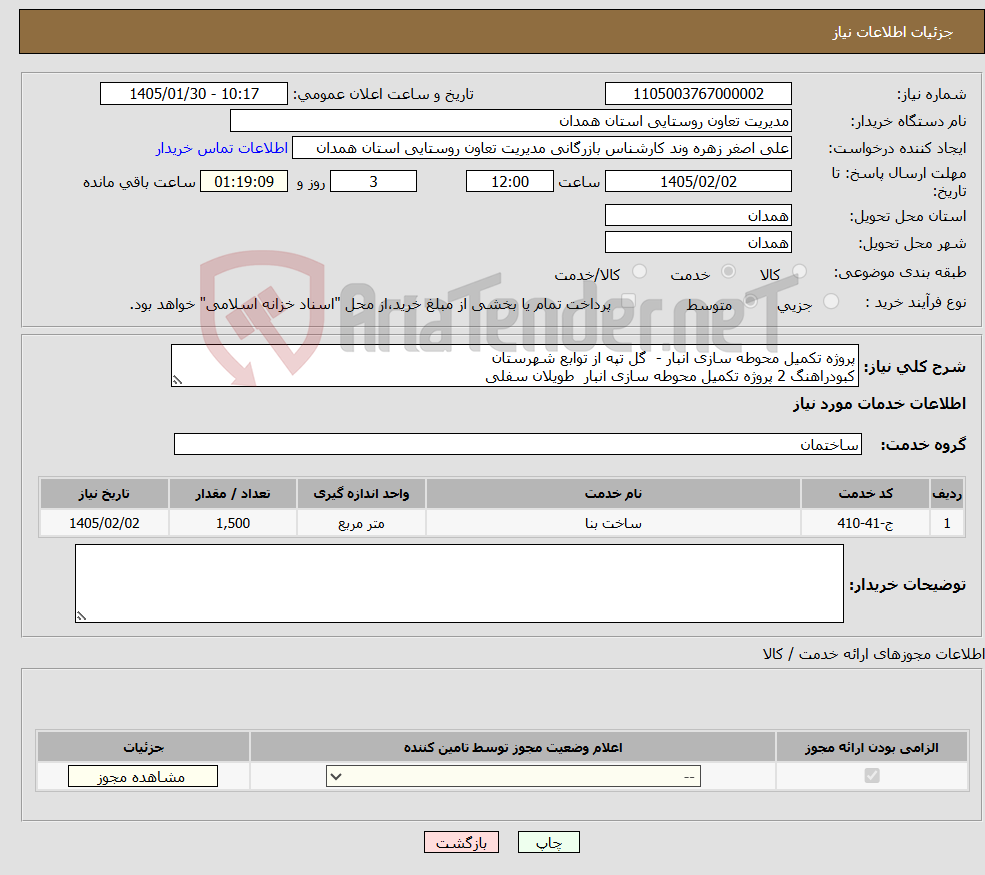Click buyer organization name field
The width and height of the screenshot is (985, 875).
[x=511, y=121]
